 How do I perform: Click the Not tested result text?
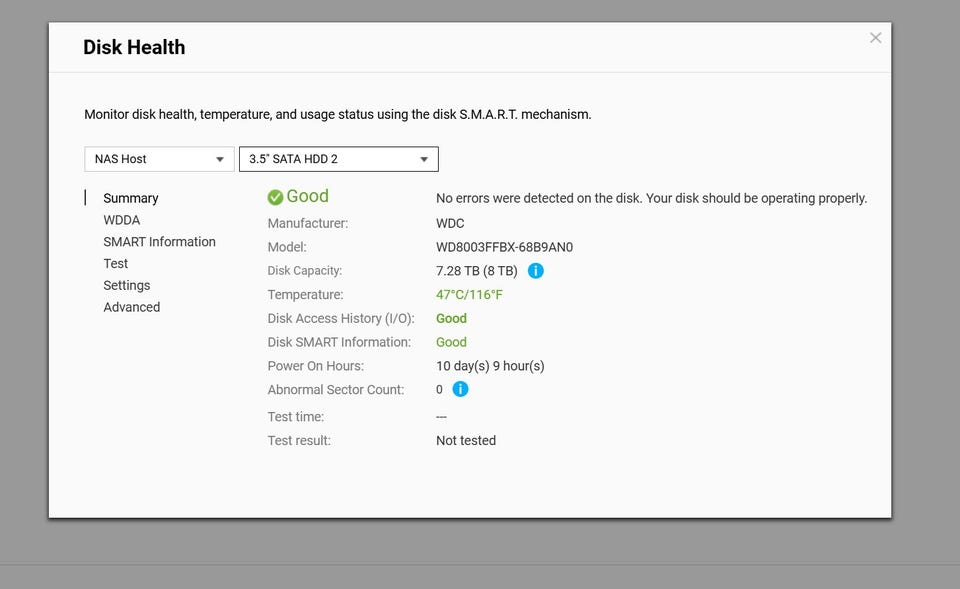pos(466,440)
